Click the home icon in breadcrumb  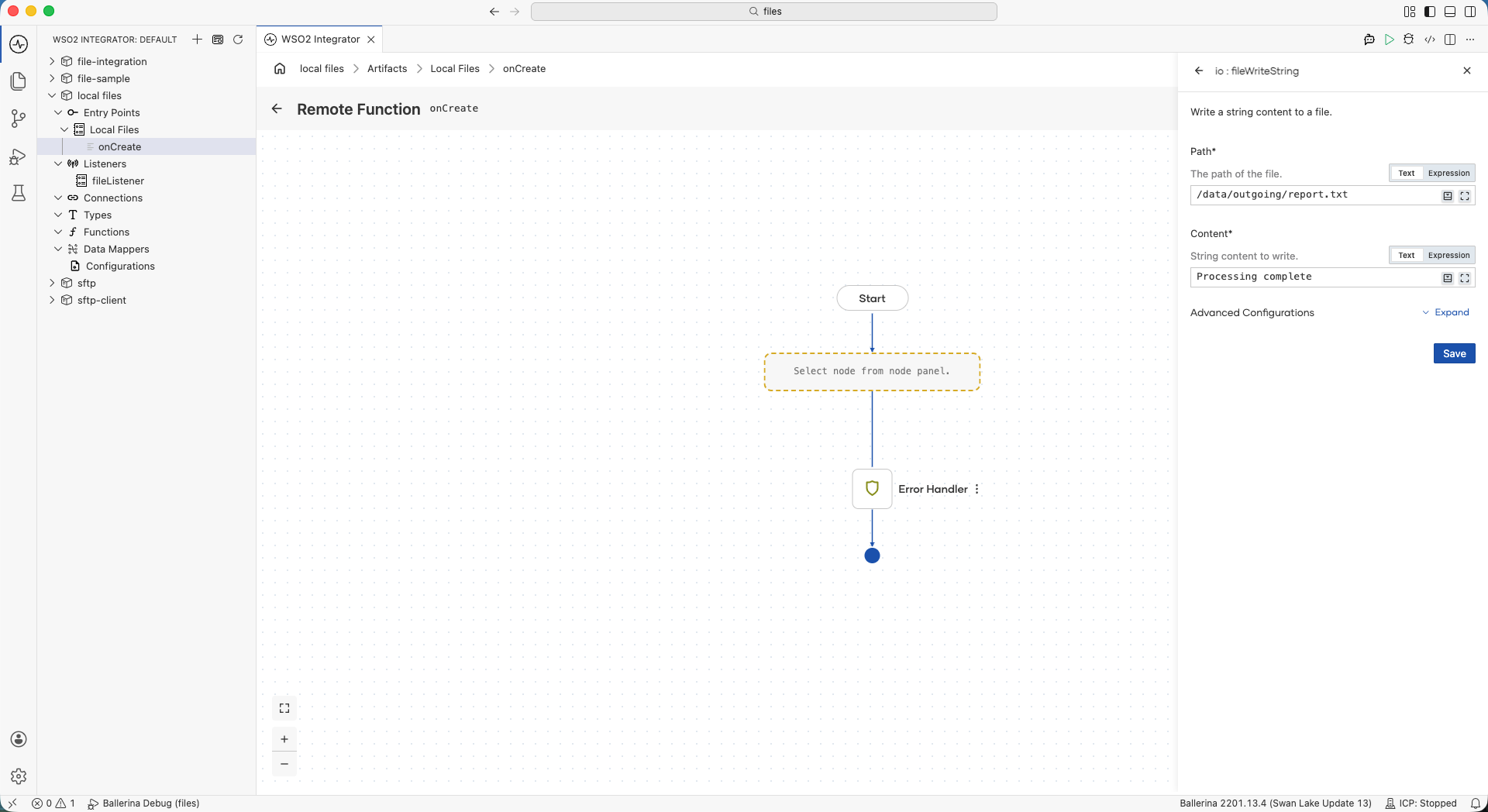click(280, 69)
